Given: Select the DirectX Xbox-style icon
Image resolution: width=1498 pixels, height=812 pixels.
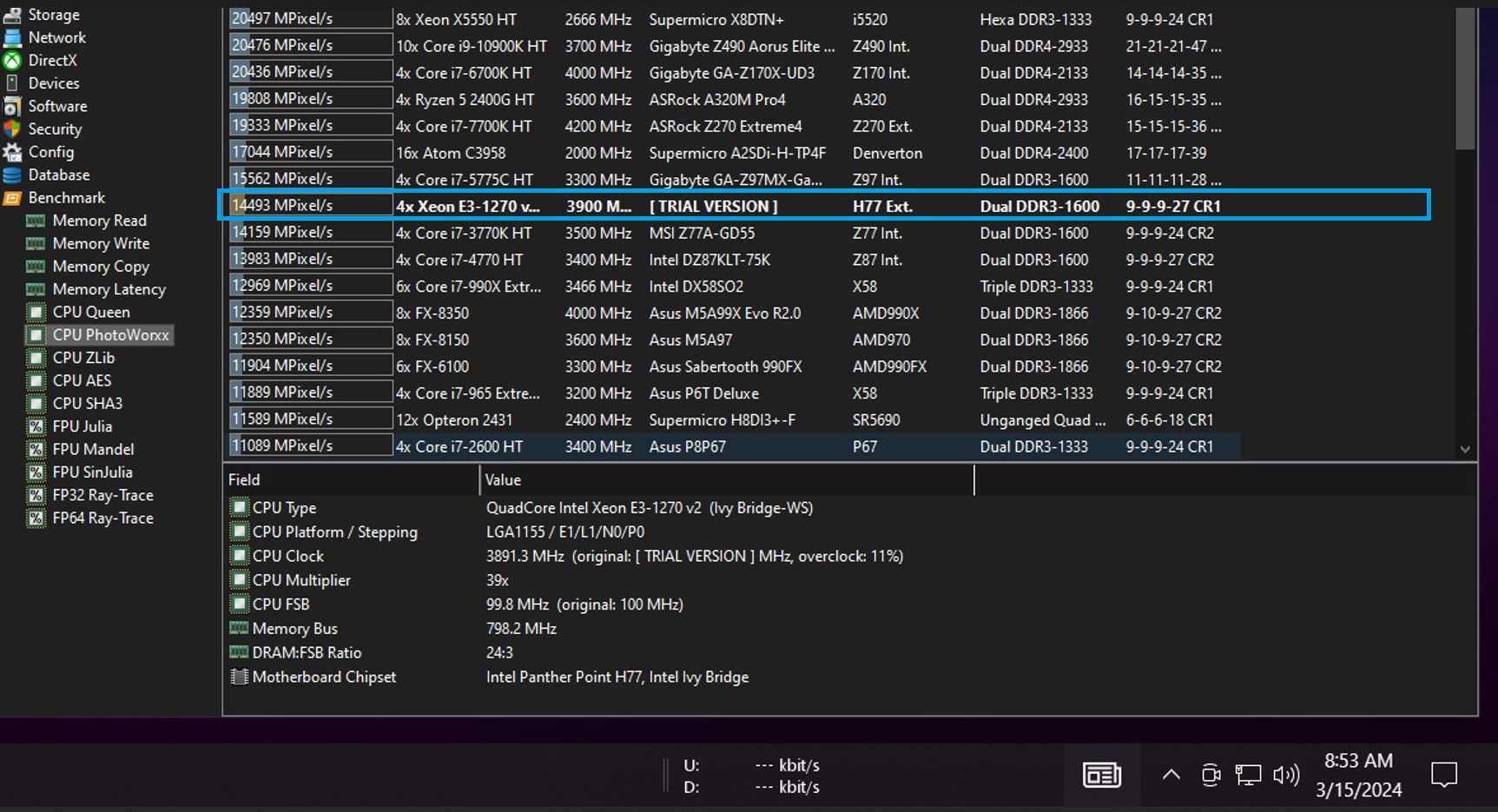Looking at the screenshot, I should click(x=12, y=60).
